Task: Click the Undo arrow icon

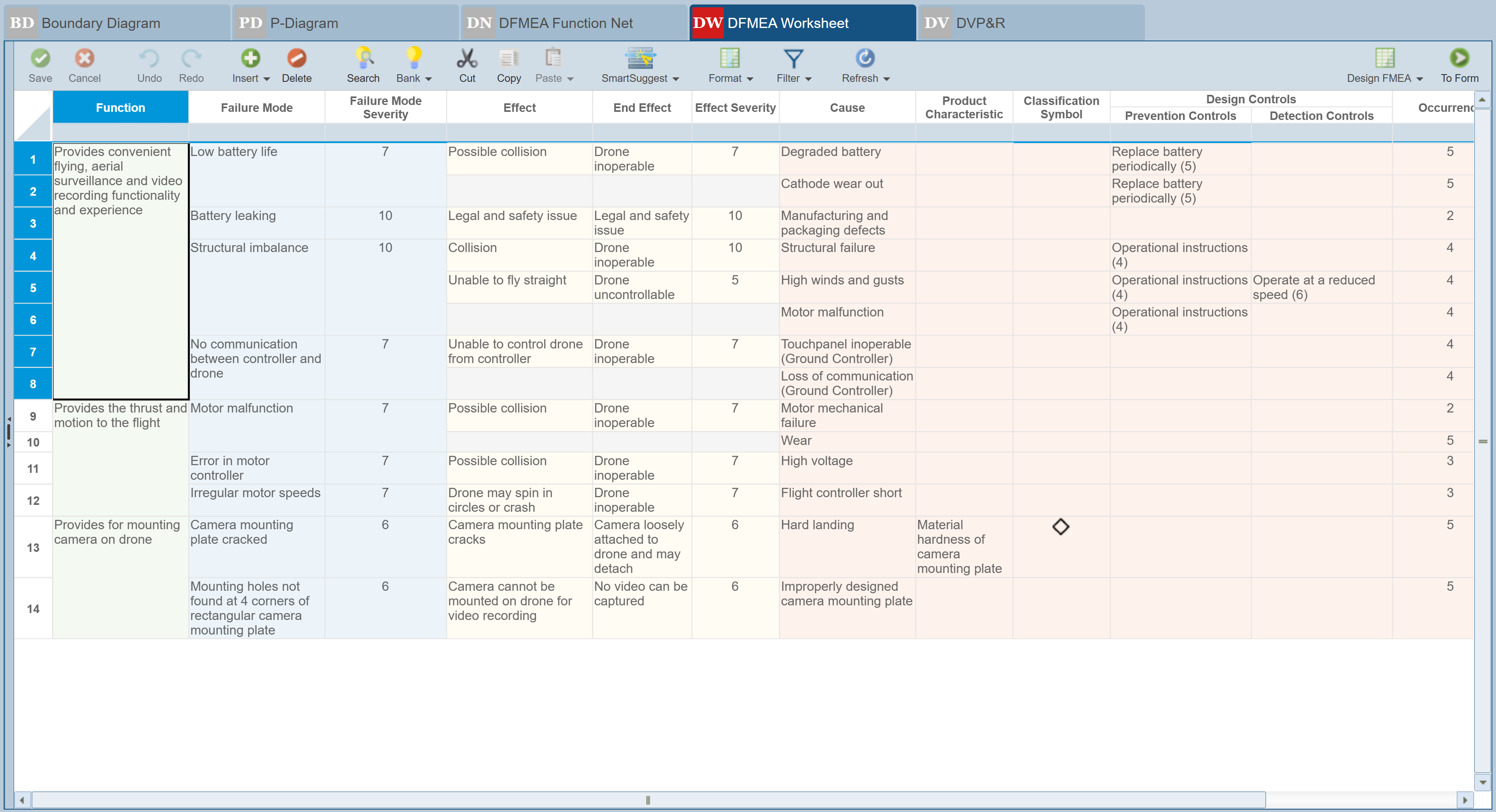Action: click(x=149, y=58)
